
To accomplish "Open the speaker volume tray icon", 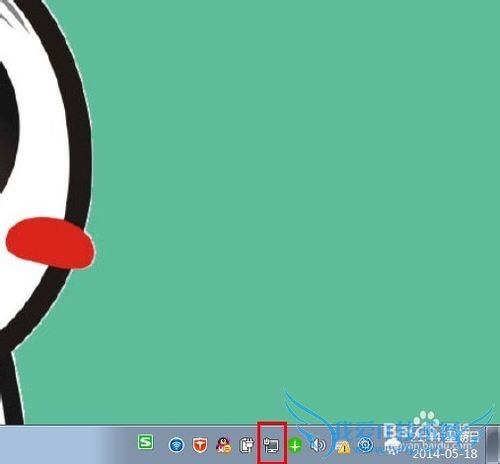I will click(318, 445).
